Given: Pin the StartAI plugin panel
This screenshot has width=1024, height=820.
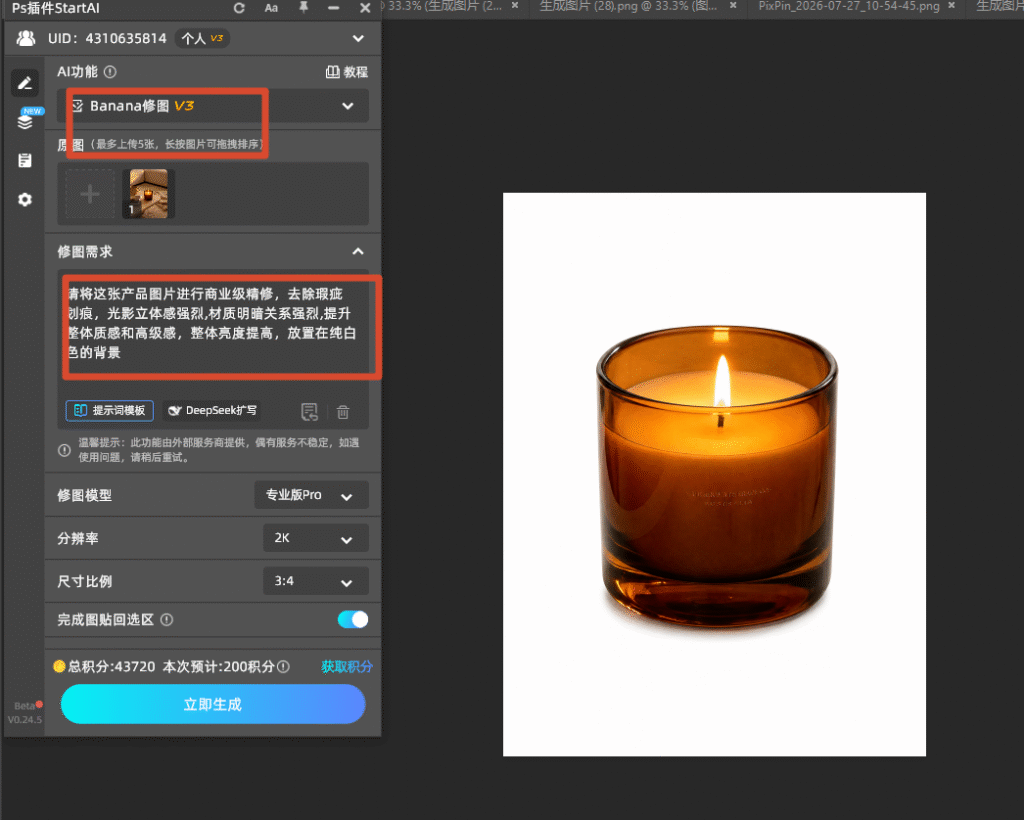Looking at the screenshot, I should tap(303, 8).
